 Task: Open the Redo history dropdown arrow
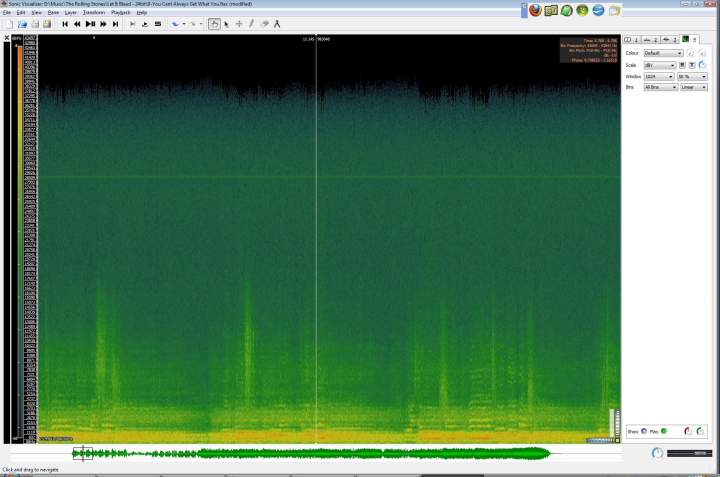click(x=201, y=24)
